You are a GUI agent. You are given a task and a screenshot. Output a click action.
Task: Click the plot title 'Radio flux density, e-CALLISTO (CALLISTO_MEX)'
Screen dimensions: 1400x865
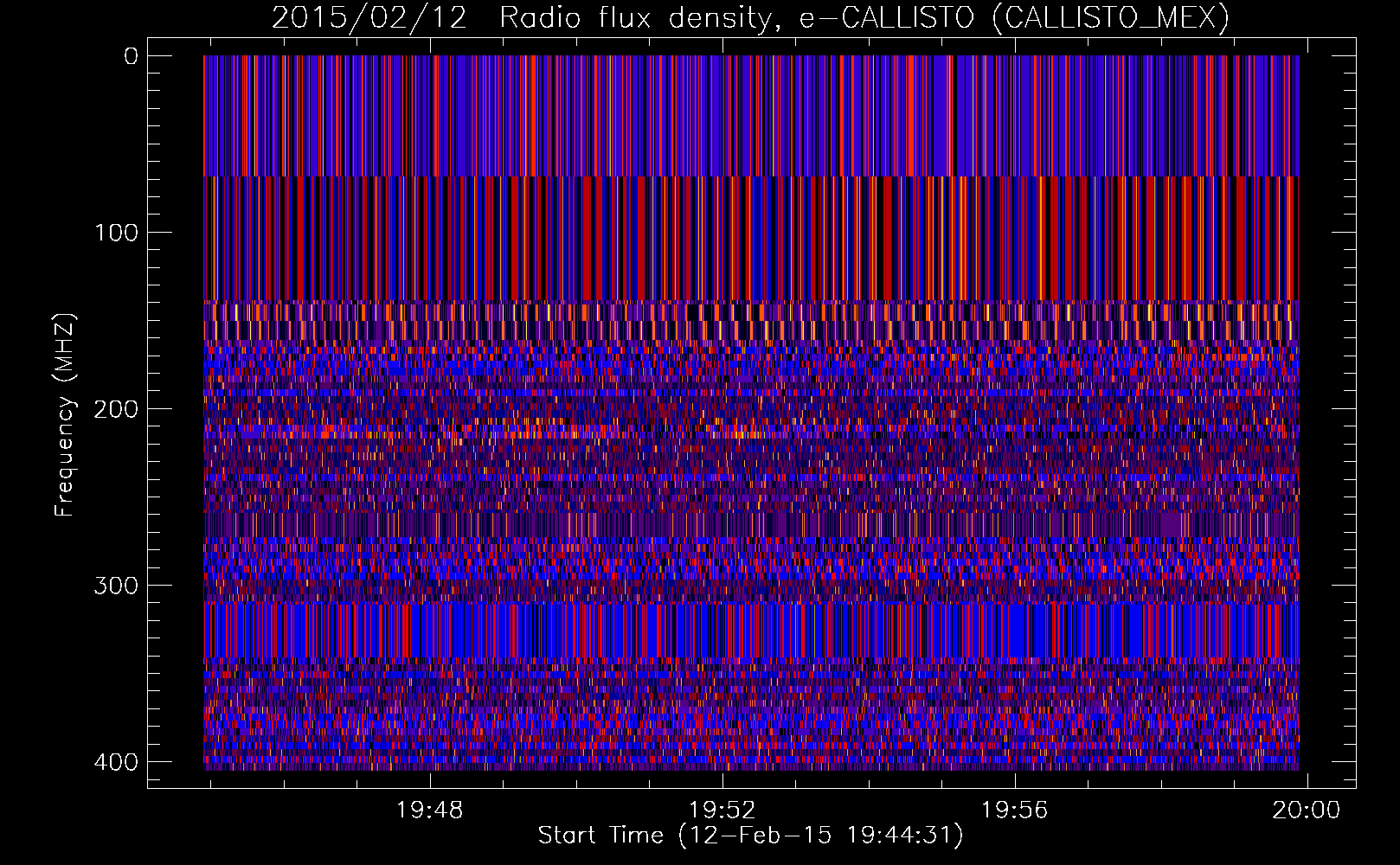(864, 18)
